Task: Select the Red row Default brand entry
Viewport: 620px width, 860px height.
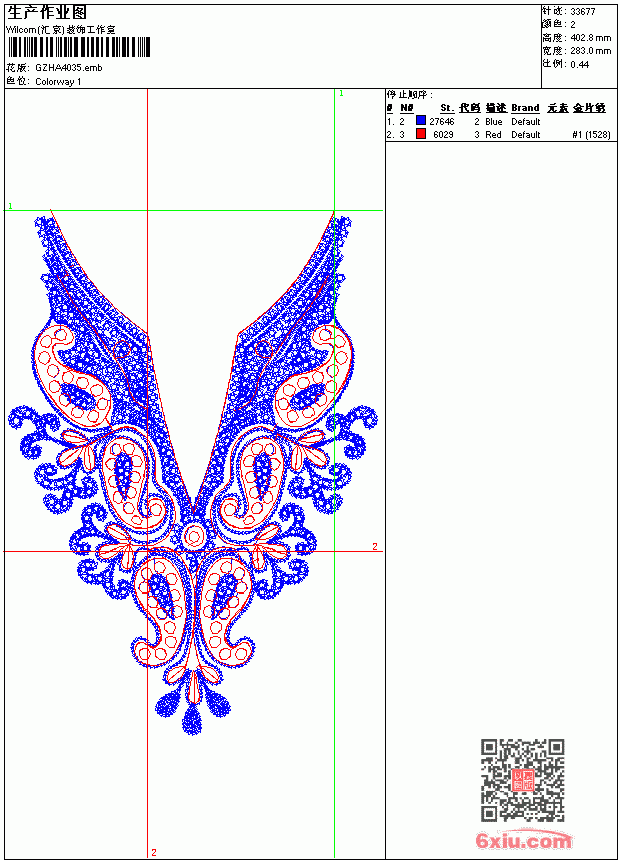Action: coord(526,135)
